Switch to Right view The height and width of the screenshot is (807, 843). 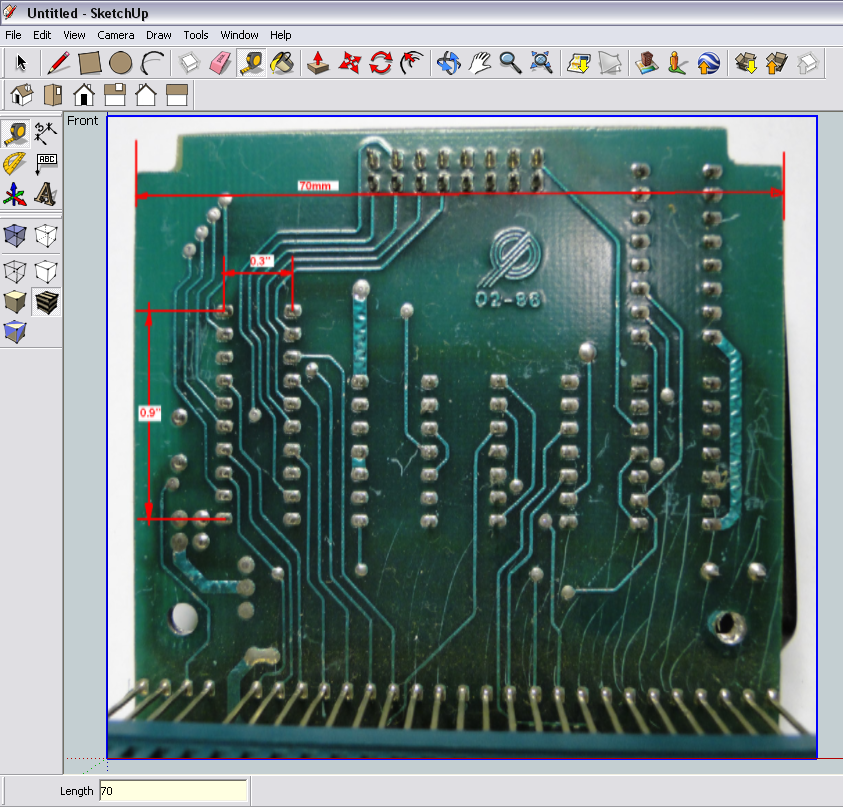115,95
